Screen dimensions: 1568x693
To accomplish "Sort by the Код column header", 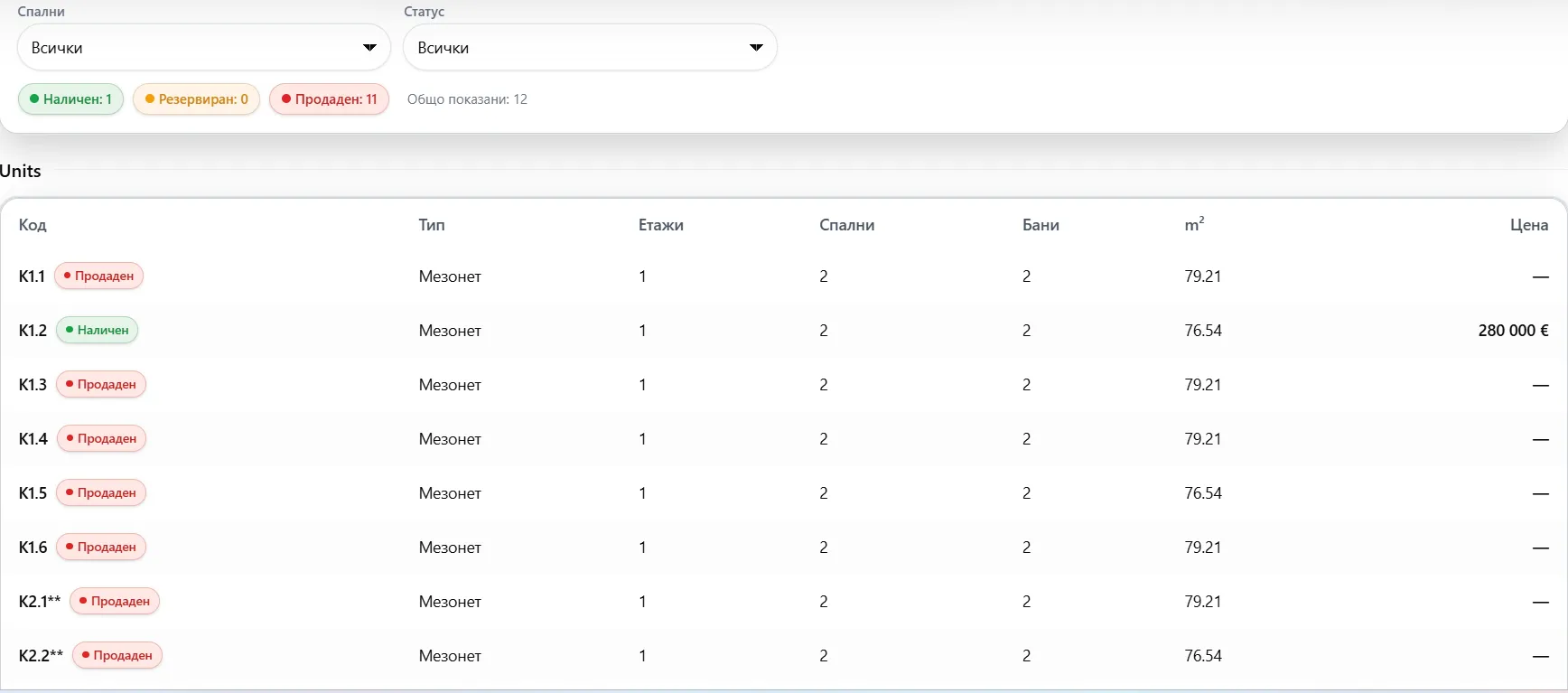I will point(33,225).
